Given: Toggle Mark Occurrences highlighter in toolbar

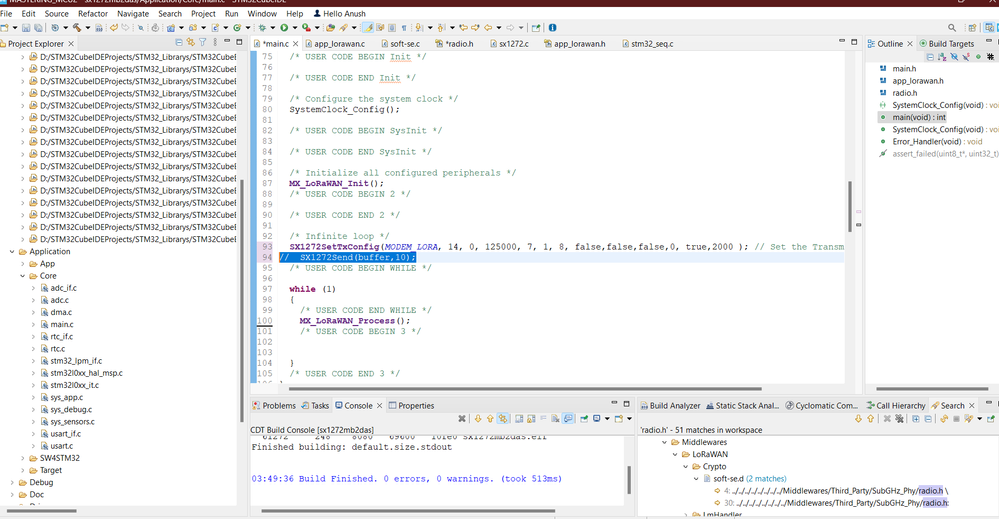Looking at the screenshot, I should tap(368, 28).
